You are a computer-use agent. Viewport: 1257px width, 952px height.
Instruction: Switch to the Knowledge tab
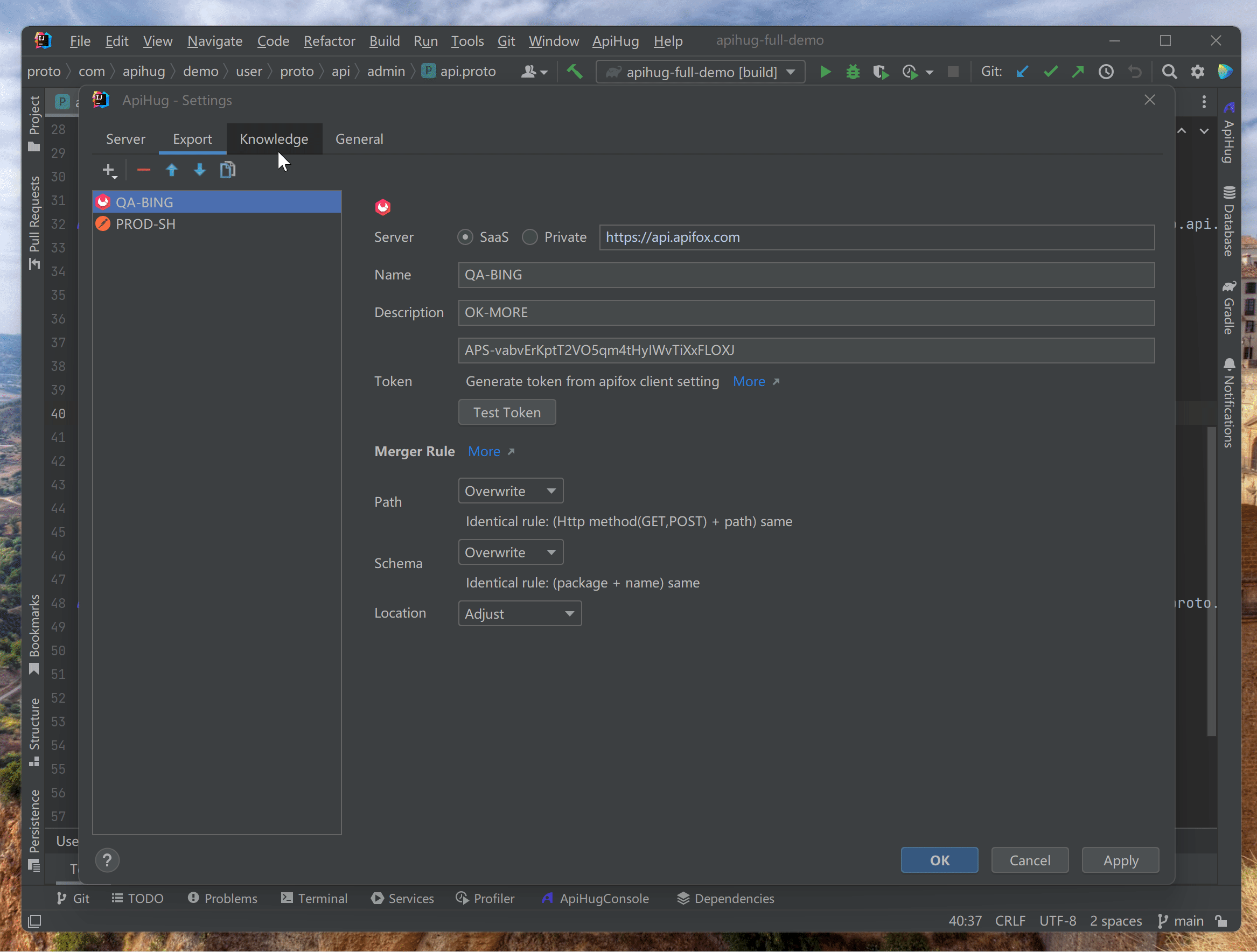274,139
